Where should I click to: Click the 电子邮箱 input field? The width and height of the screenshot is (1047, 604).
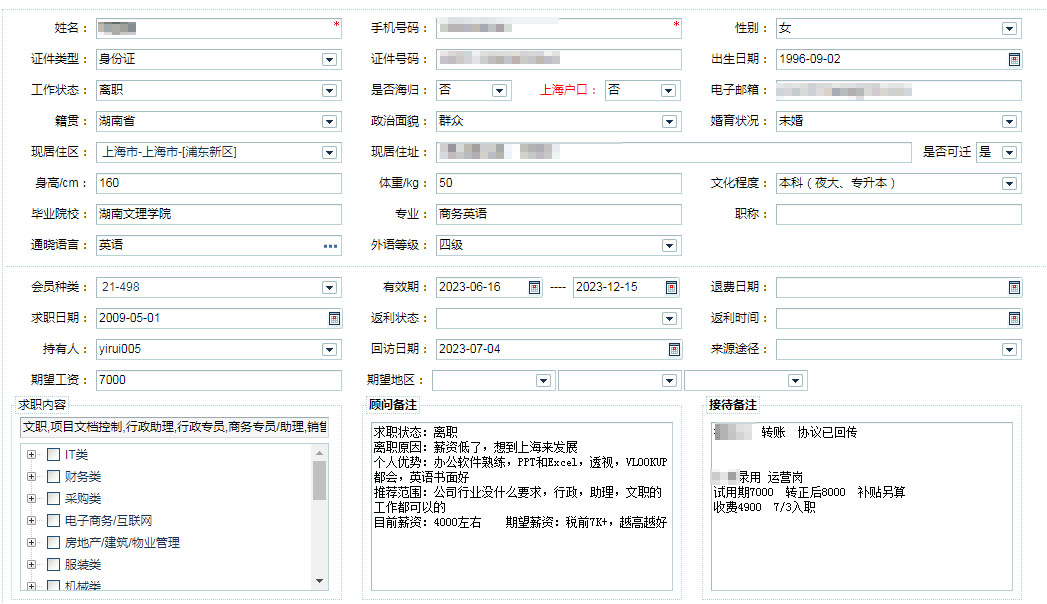tap(899, 90)
